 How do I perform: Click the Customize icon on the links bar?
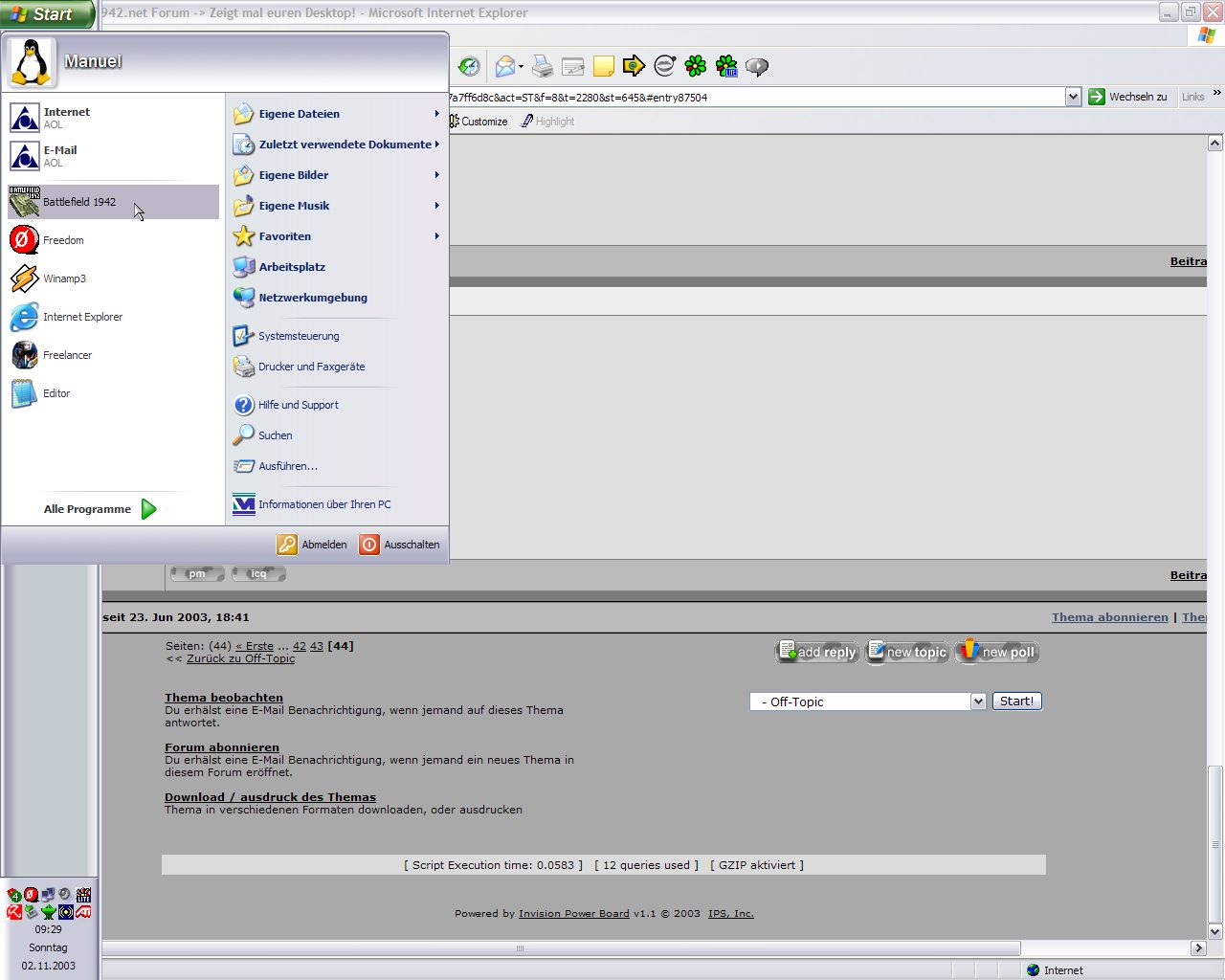point(454,122)
